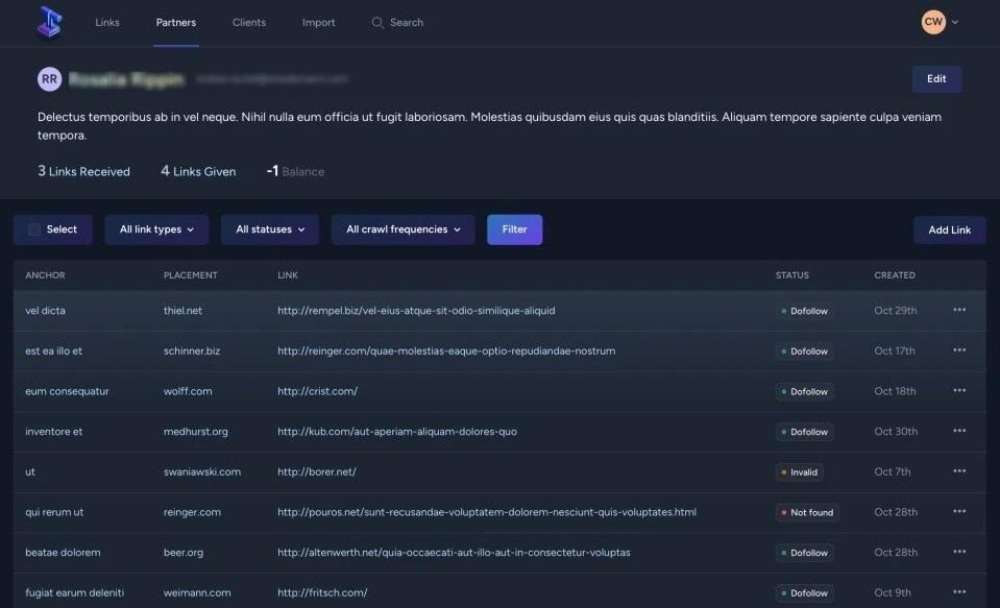Click the RR partner avatar
1000x608 pixels.
(50, 79)
